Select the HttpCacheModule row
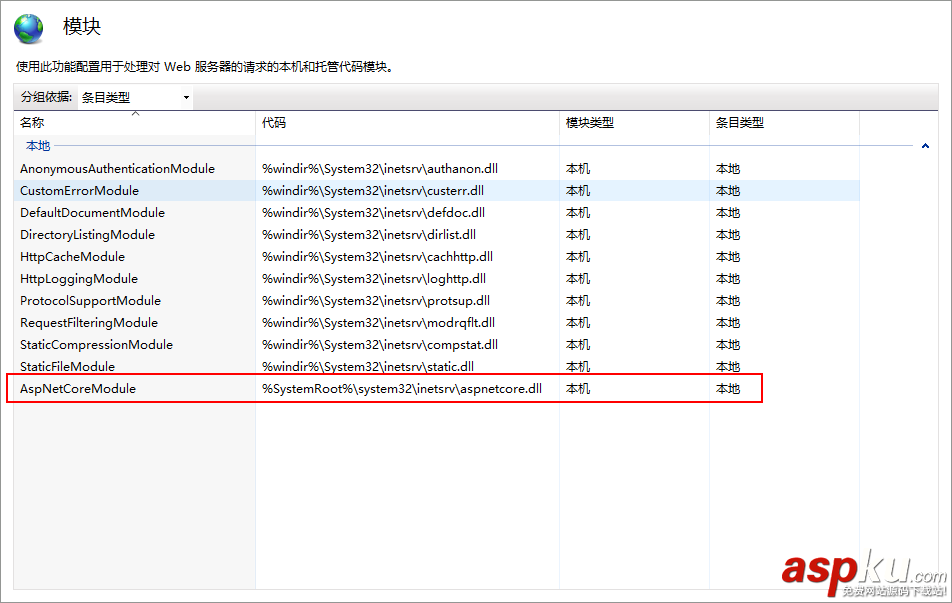This screenshot has height=603, width=952. 437,257
